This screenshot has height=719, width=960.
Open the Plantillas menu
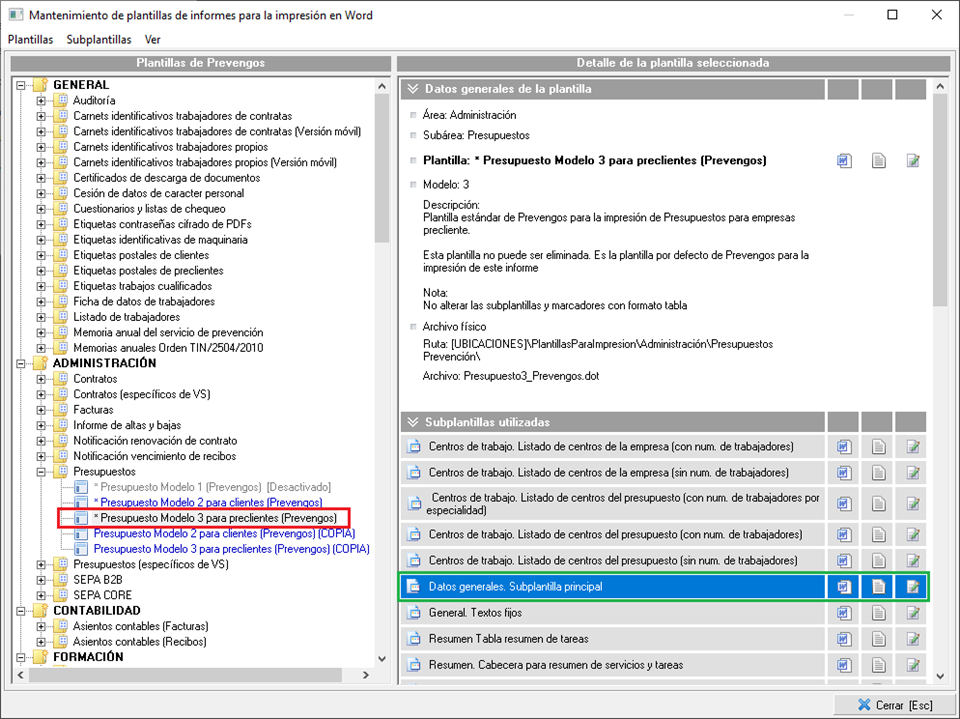point(30,40)
